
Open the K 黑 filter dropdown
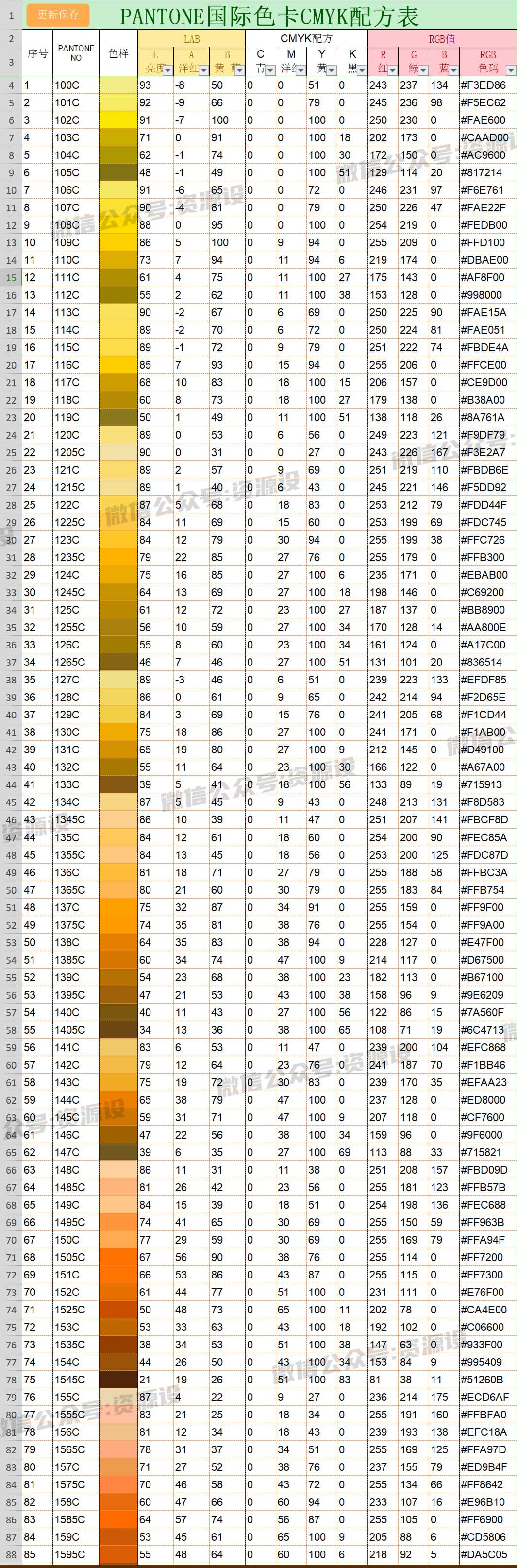pos(363,70)
